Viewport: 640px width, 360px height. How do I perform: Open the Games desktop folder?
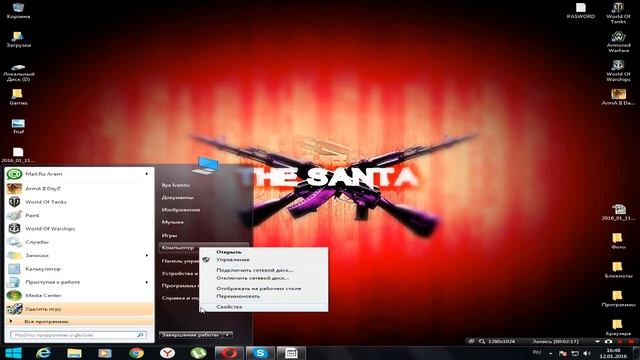click(x=18, y=97)
